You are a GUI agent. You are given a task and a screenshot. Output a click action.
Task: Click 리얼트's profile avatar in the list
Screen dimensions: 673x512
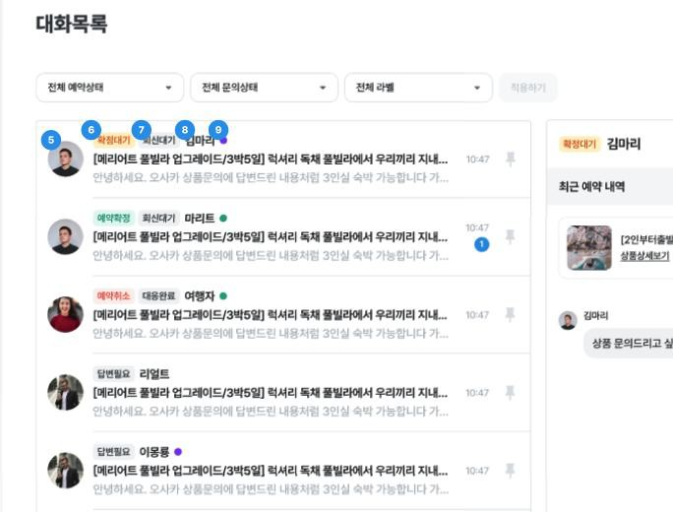point(65,392)
